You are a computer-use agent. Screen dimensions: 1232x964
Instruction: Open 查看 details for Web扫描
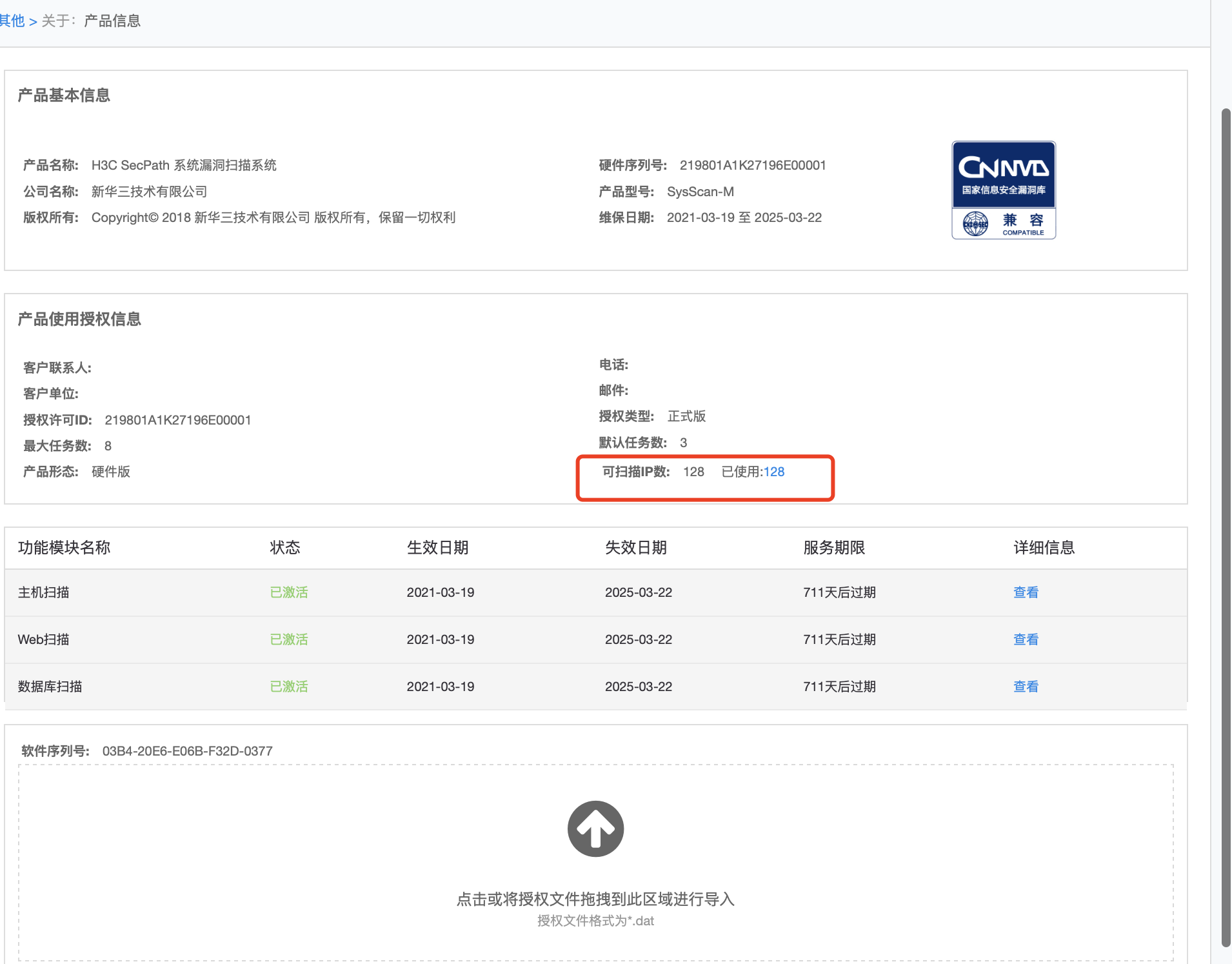pos(1025,639)
